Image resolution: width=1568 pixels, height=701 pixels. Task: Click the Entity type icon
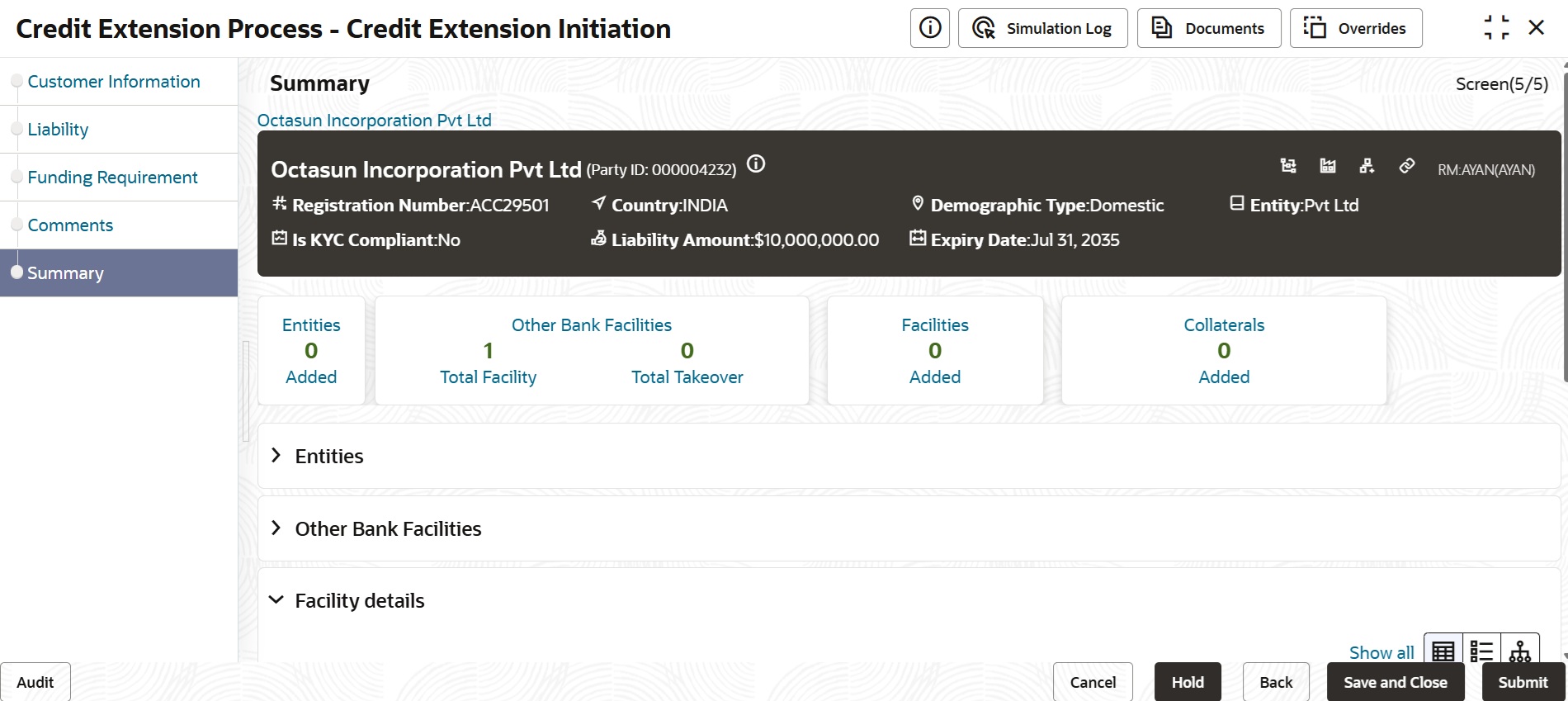1237,203
